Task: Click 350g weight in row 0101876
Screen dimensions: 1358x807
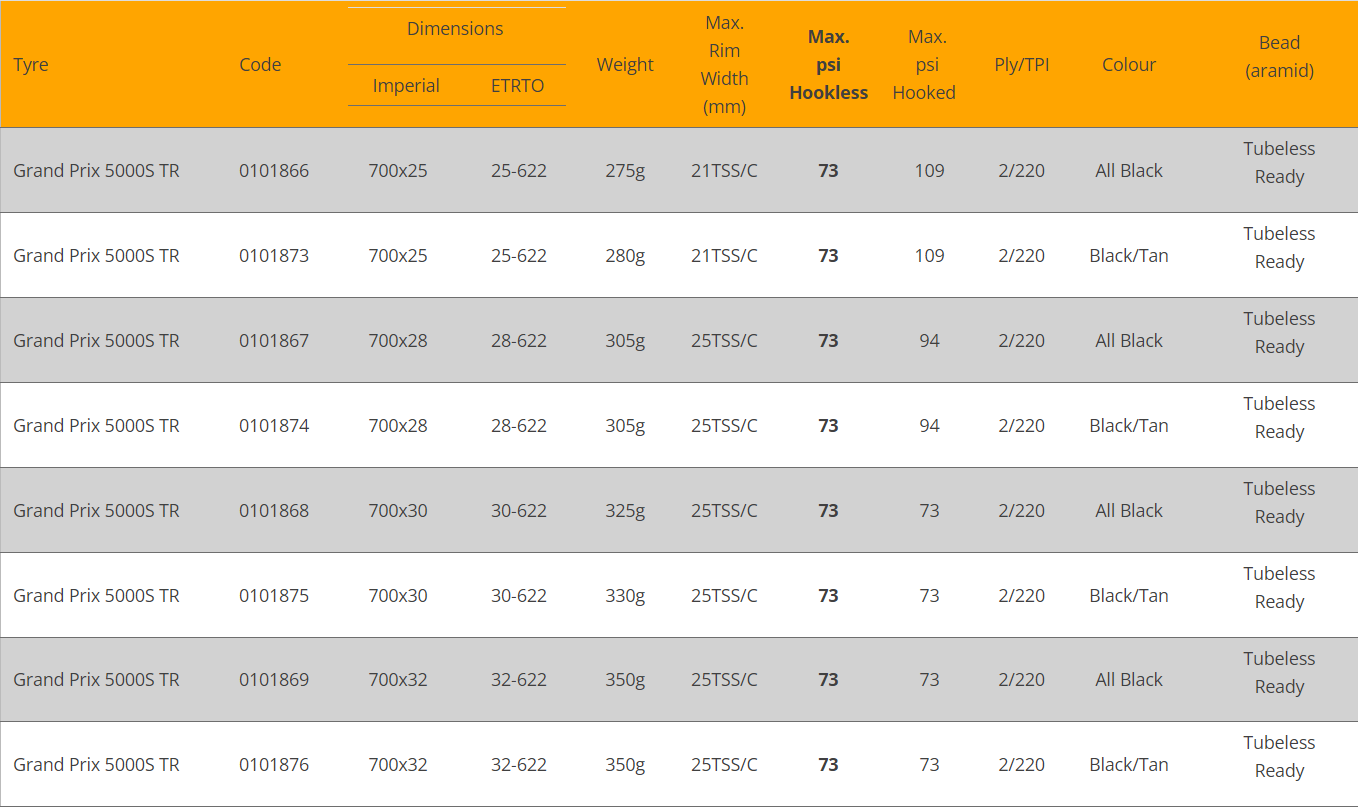Action: coord(625,765)
